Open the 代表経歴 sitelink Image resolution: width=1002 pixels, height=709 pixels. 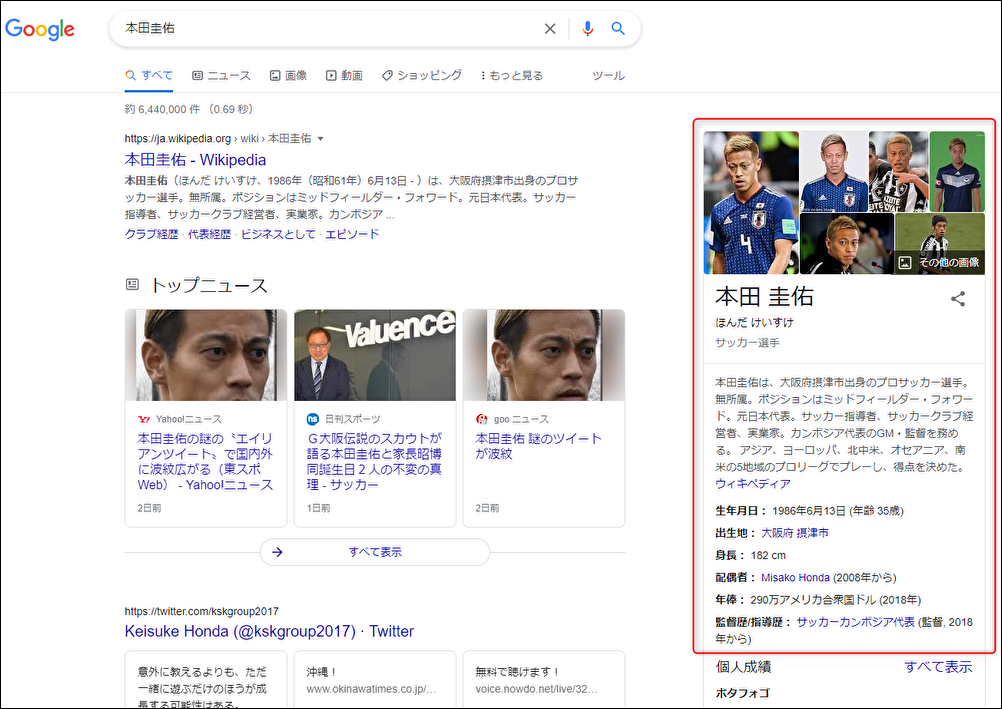click(209, 234)
